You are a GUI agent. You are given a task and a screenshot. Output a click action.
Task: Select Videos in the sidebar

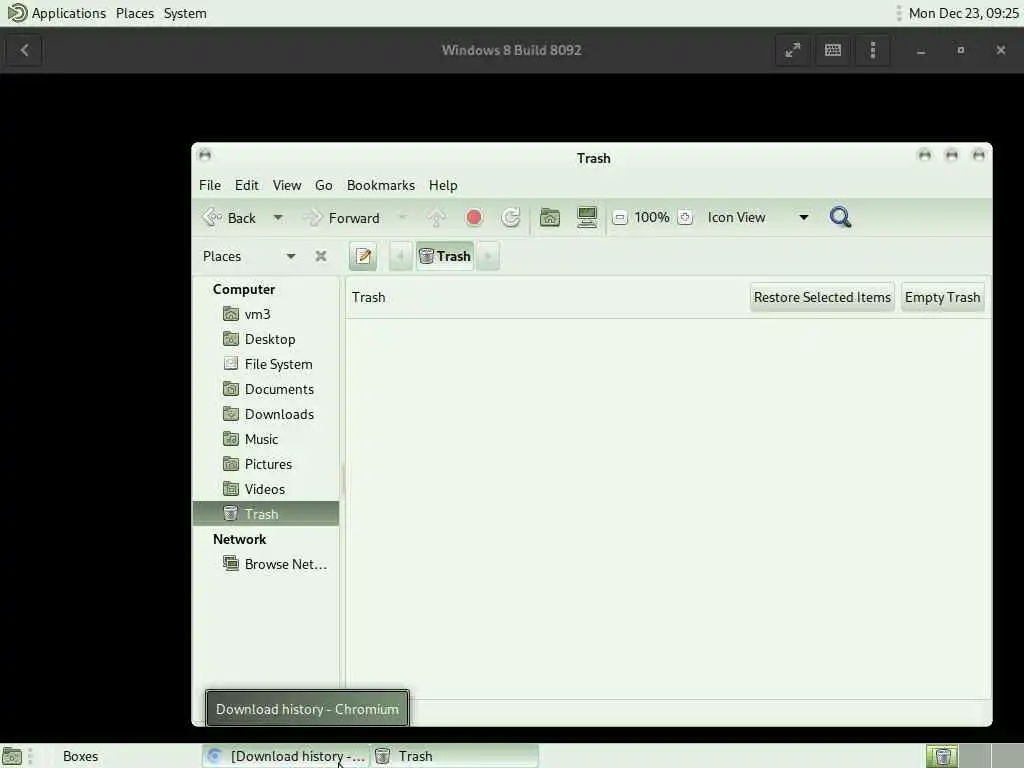pos(266,489)
